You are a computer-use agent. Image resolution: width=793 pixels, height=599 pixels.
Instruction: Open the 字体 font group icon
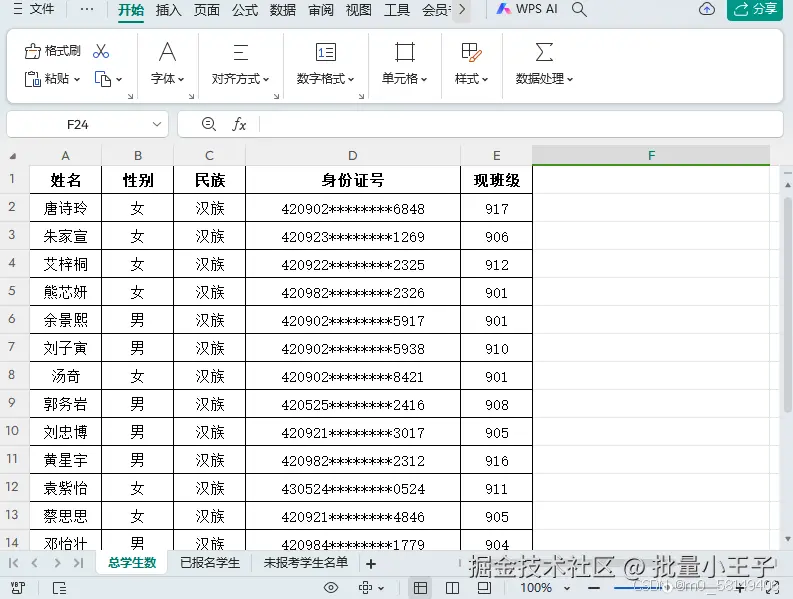(167, 52)
